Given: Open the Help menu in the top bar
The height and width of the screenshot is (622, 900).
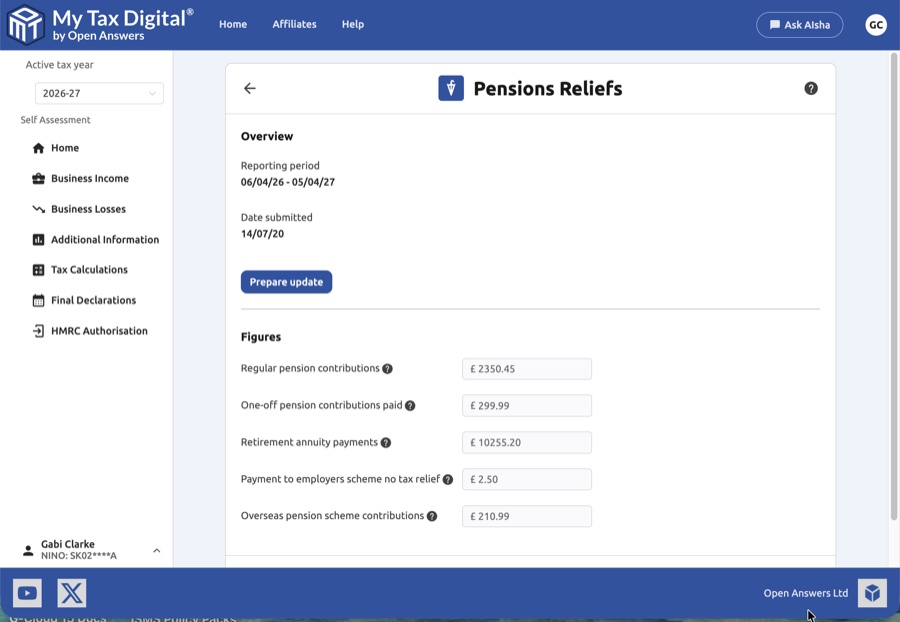Looking at the screenshot, I should [x=353, y=25].
